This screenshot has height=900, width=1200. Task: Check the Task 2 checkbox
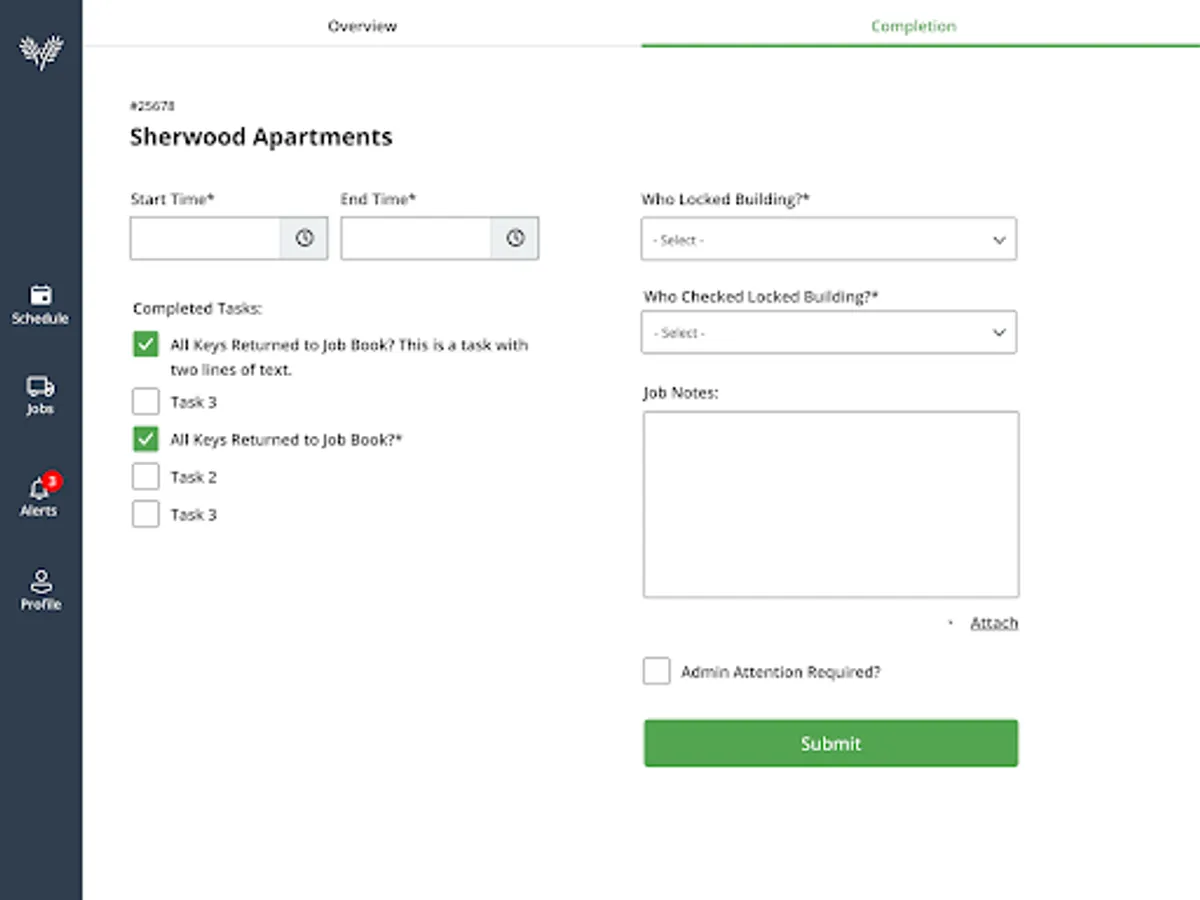coord(146,477)
